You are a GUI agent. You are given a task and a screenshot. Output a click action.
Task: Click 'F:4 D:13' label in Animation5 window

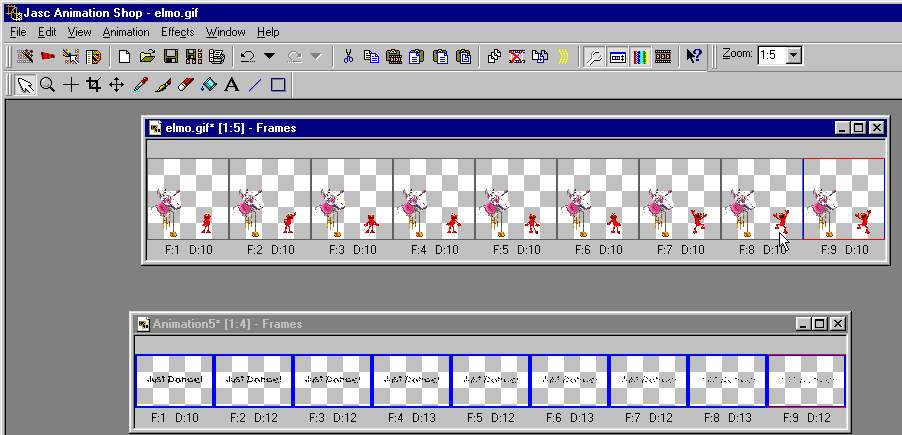pos(411,418)
